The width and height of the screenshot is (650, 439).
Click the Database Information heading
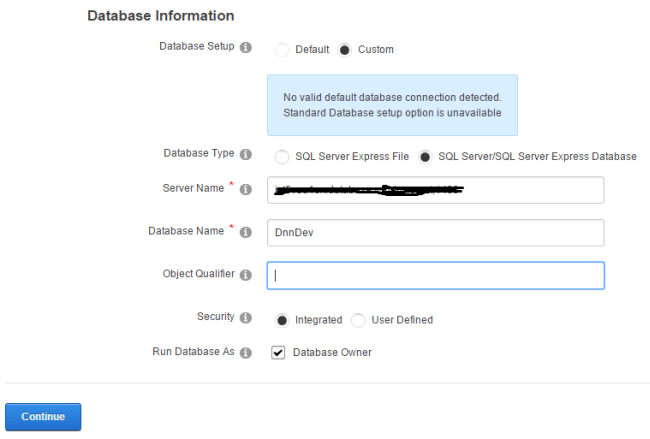[160, 16]
